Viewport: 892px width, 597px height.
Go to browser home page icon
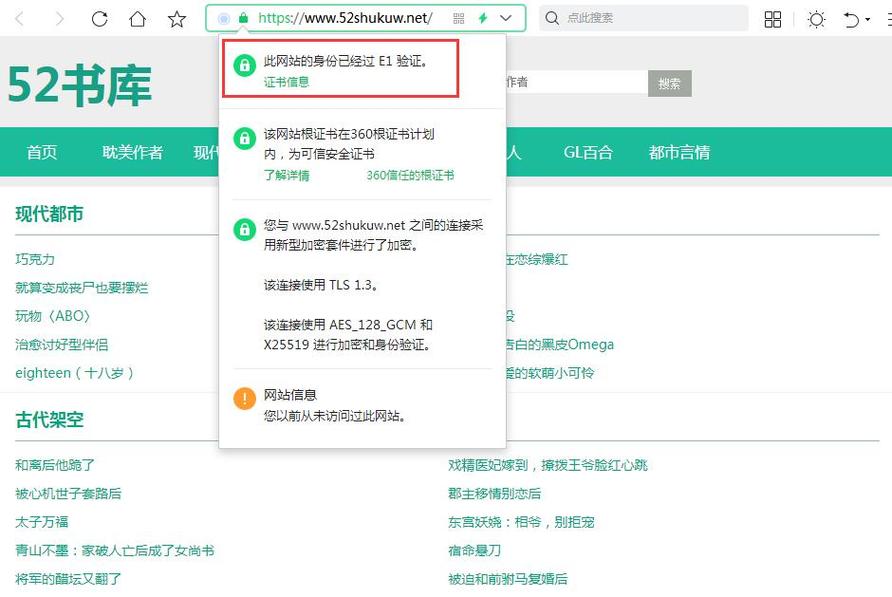coord(138,19)
